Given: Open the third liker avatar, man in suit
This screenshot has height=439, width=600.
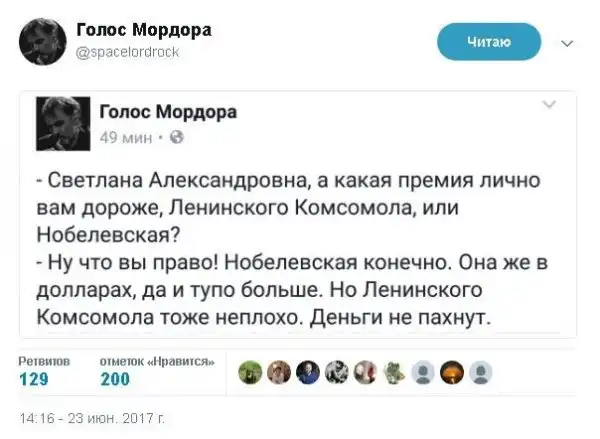Looking at the screenshot, I should pos(308,372).
